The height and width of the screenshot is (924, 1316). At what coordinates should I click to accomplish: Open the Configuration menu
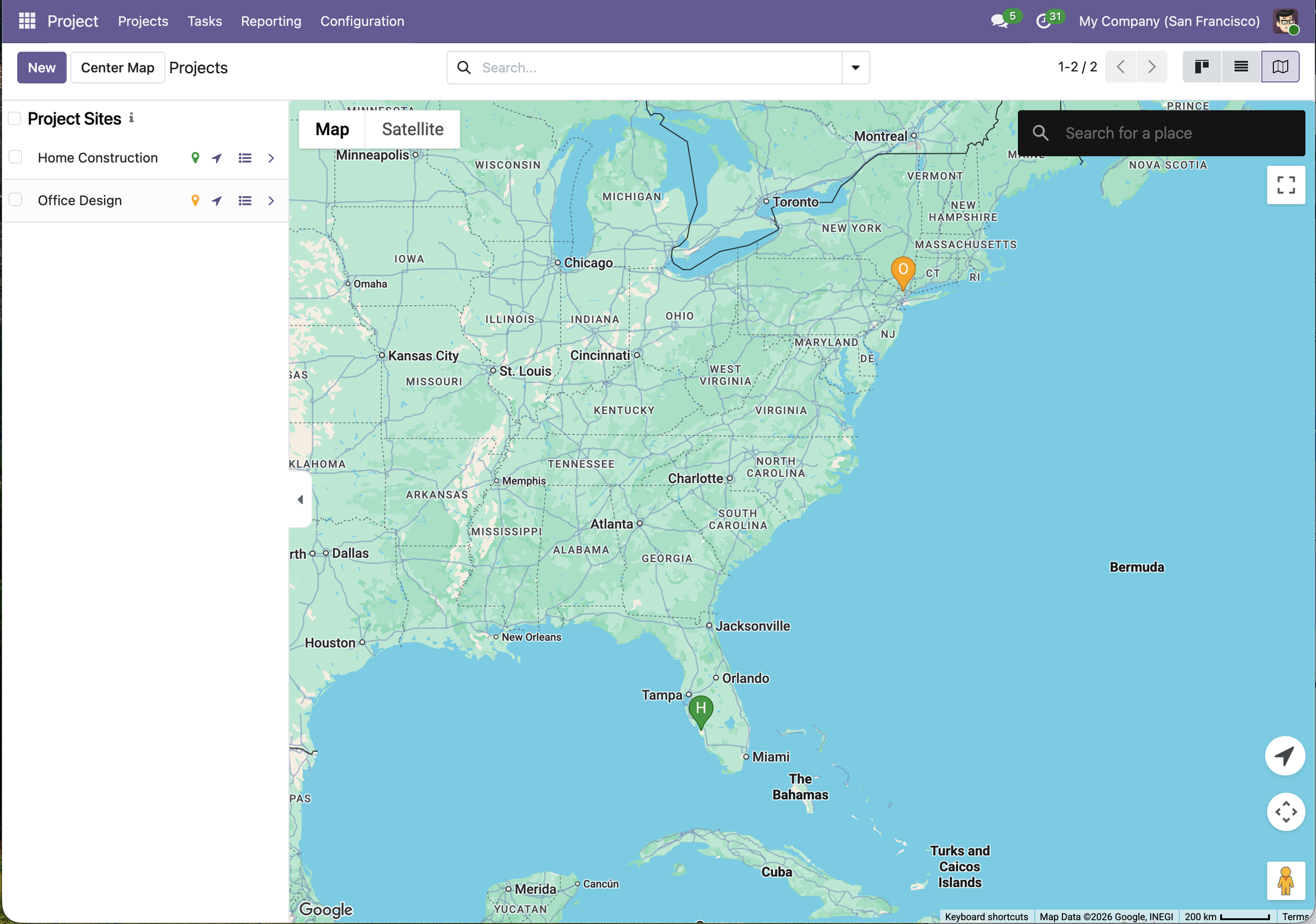point(362,21)
